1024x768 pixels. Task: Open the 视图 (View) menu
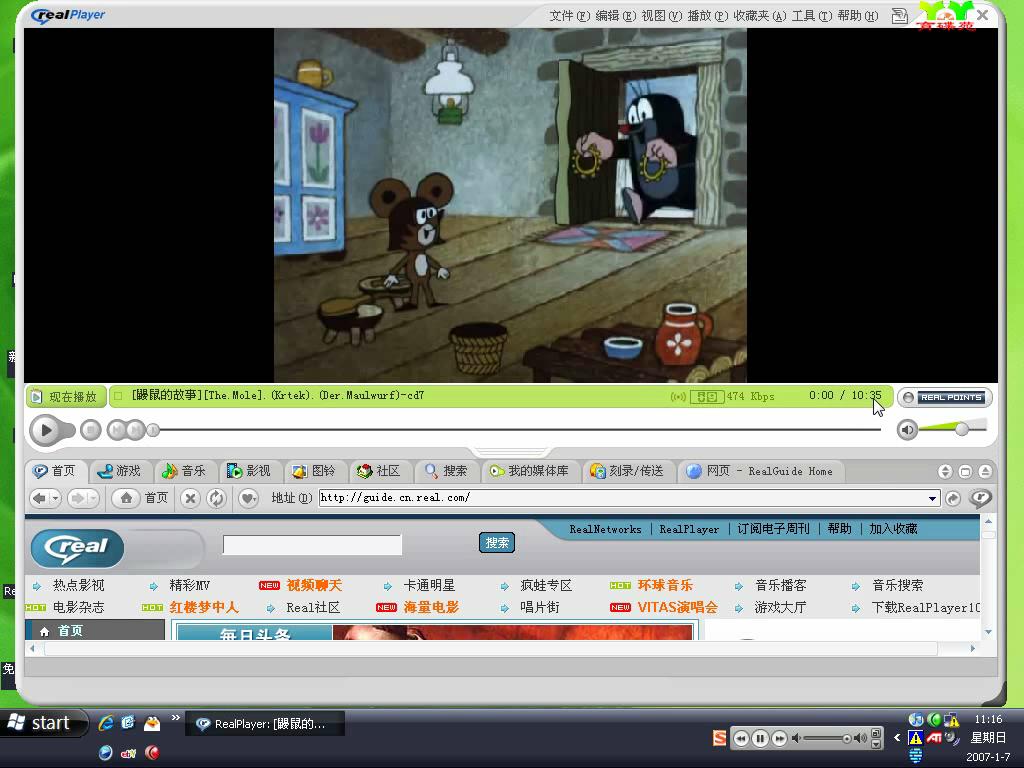pos(662,16)
